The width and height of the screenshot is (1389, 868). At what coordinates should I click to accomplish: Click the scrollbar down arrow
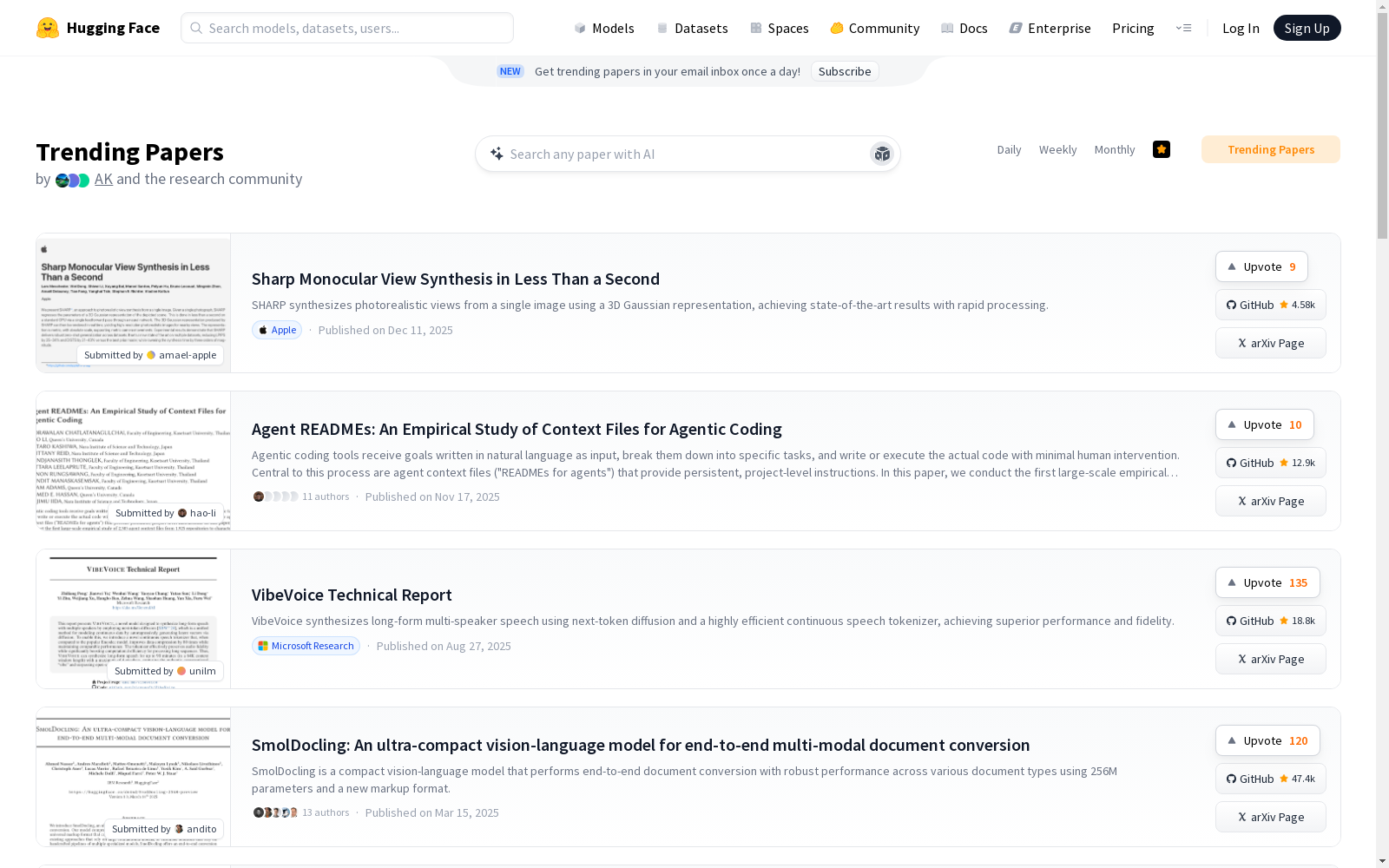pos(1382,861)
